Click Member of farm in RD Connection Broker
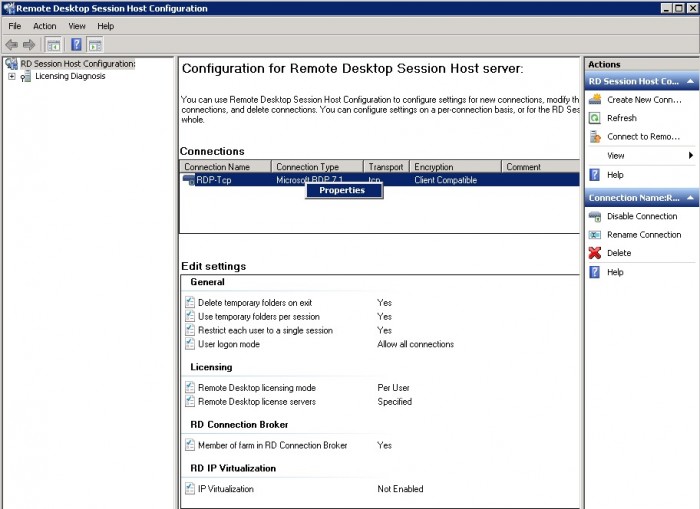 click(272, 445)
